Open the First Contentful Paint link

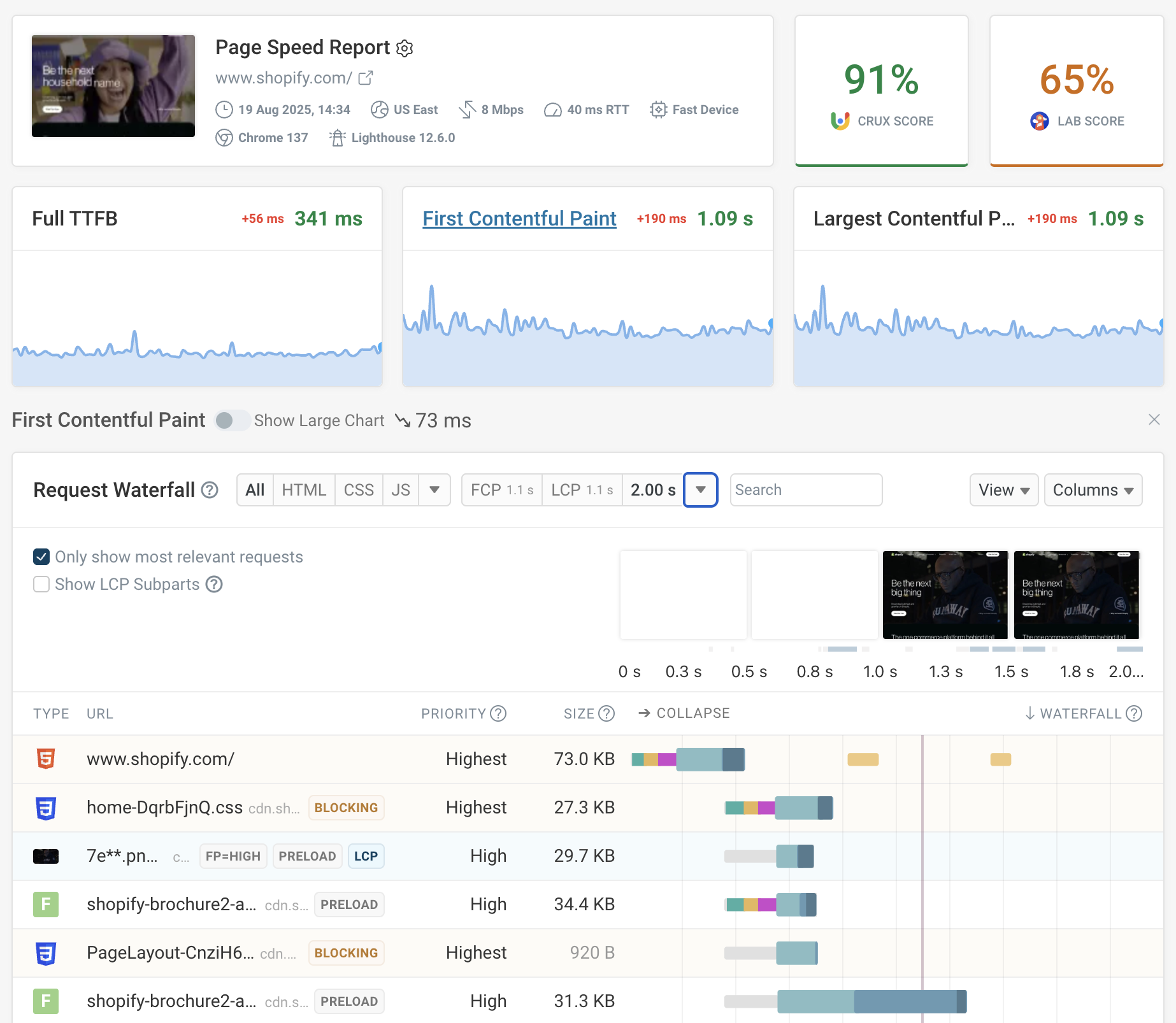[x=519, y=218]
